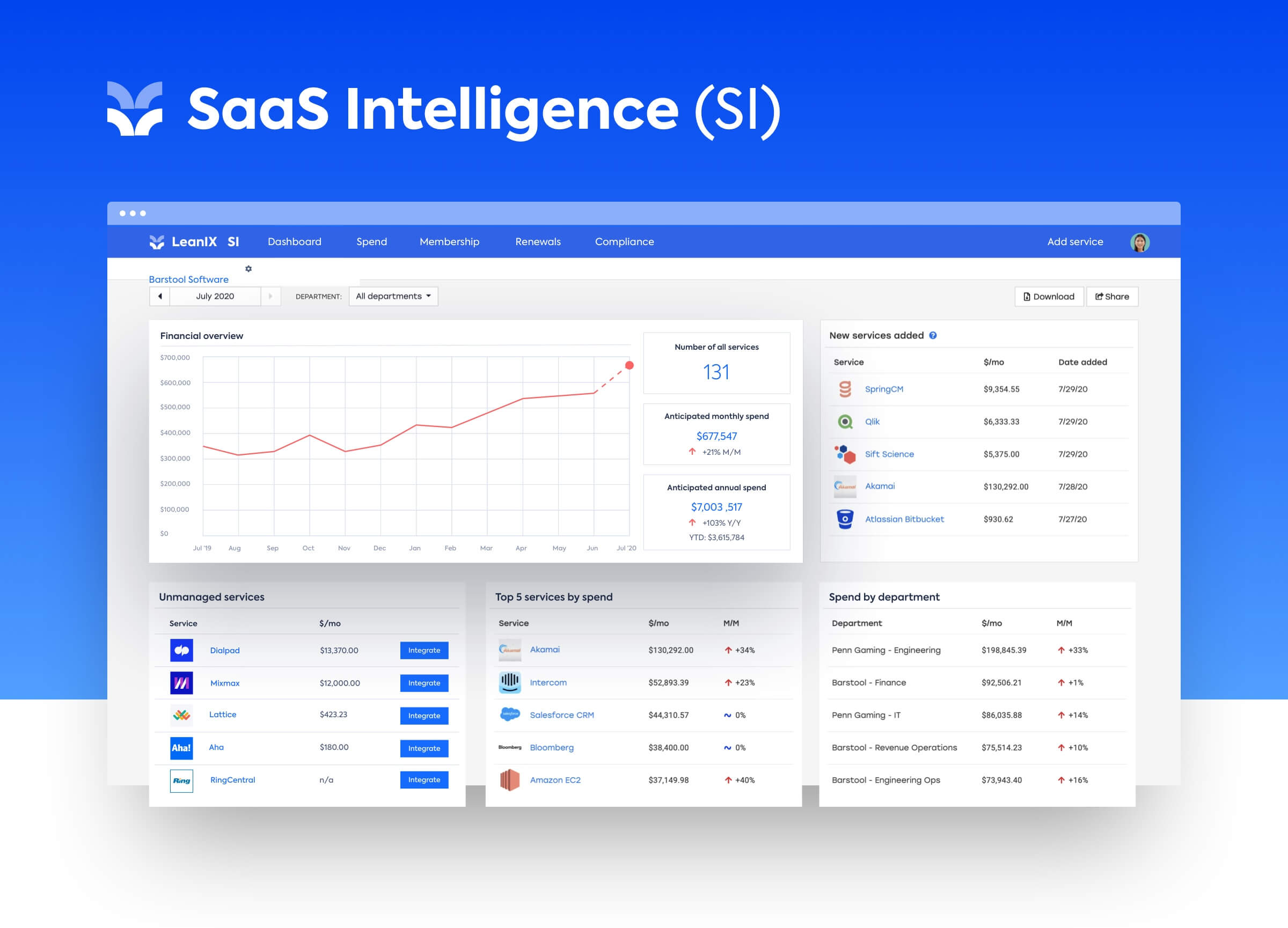Integrate the Dialpad service
The height and width of the screenshot is (928, 1288).
pos(423,651)
